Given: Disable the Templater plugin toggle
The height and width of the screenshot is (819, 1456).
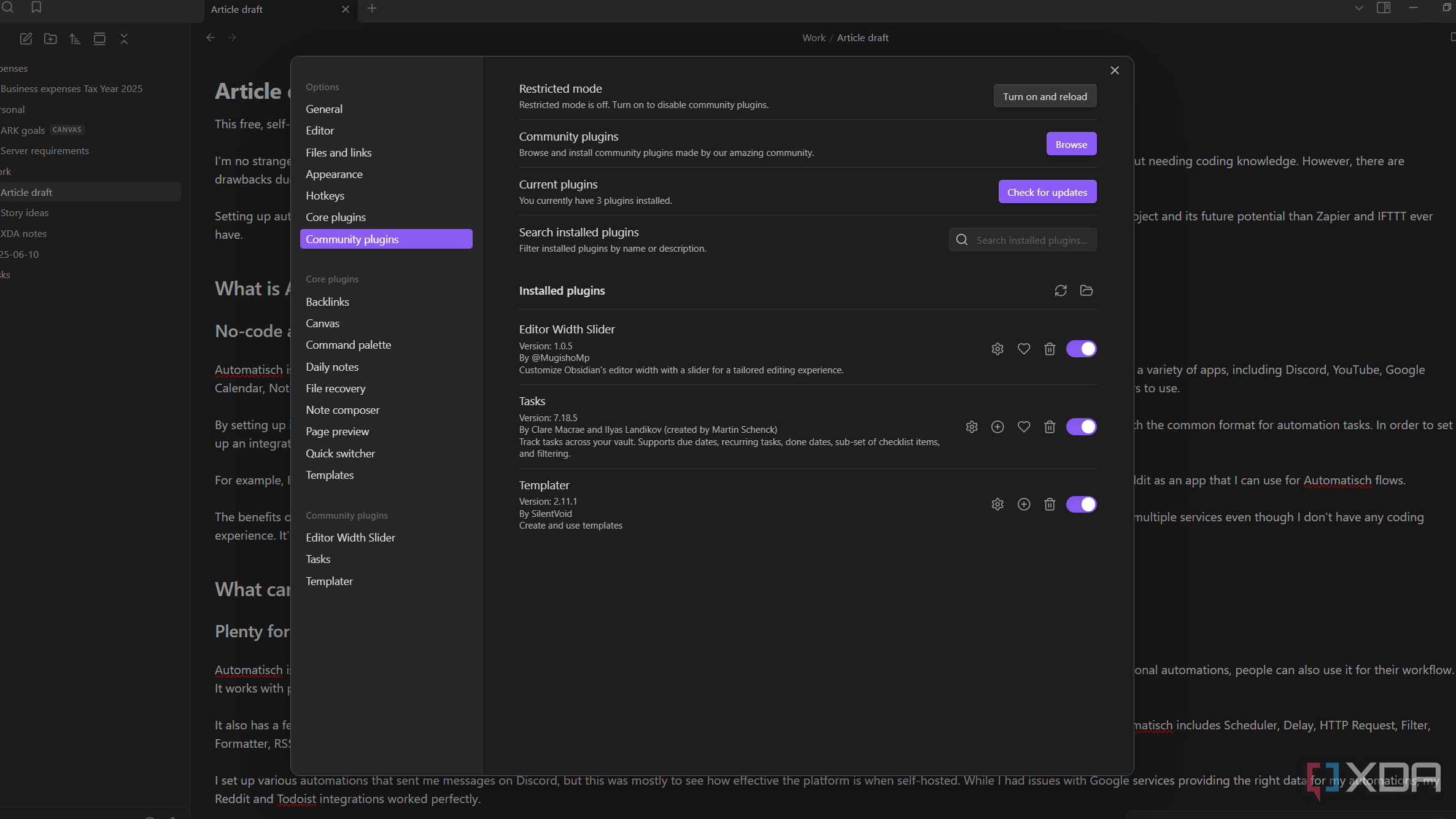Looking at the screenshot, I should (1081, 504).
